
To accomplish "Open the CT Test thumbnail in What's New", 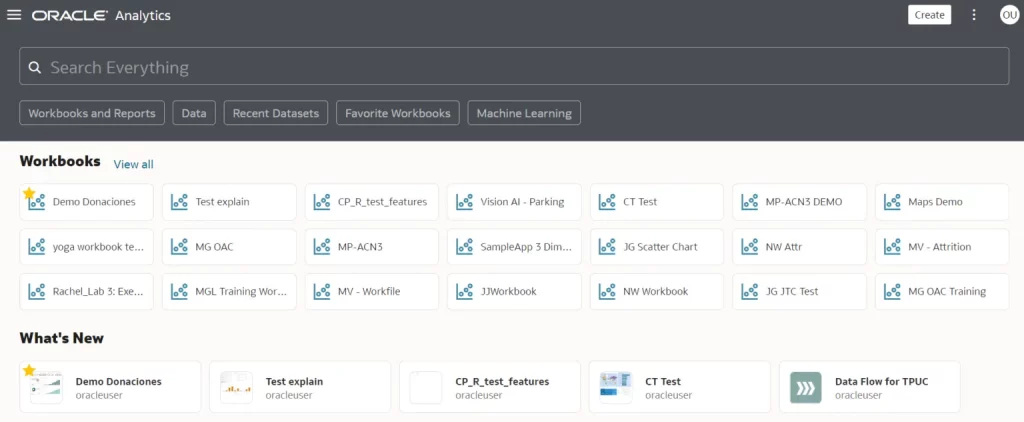I will (x=615, y=387).
